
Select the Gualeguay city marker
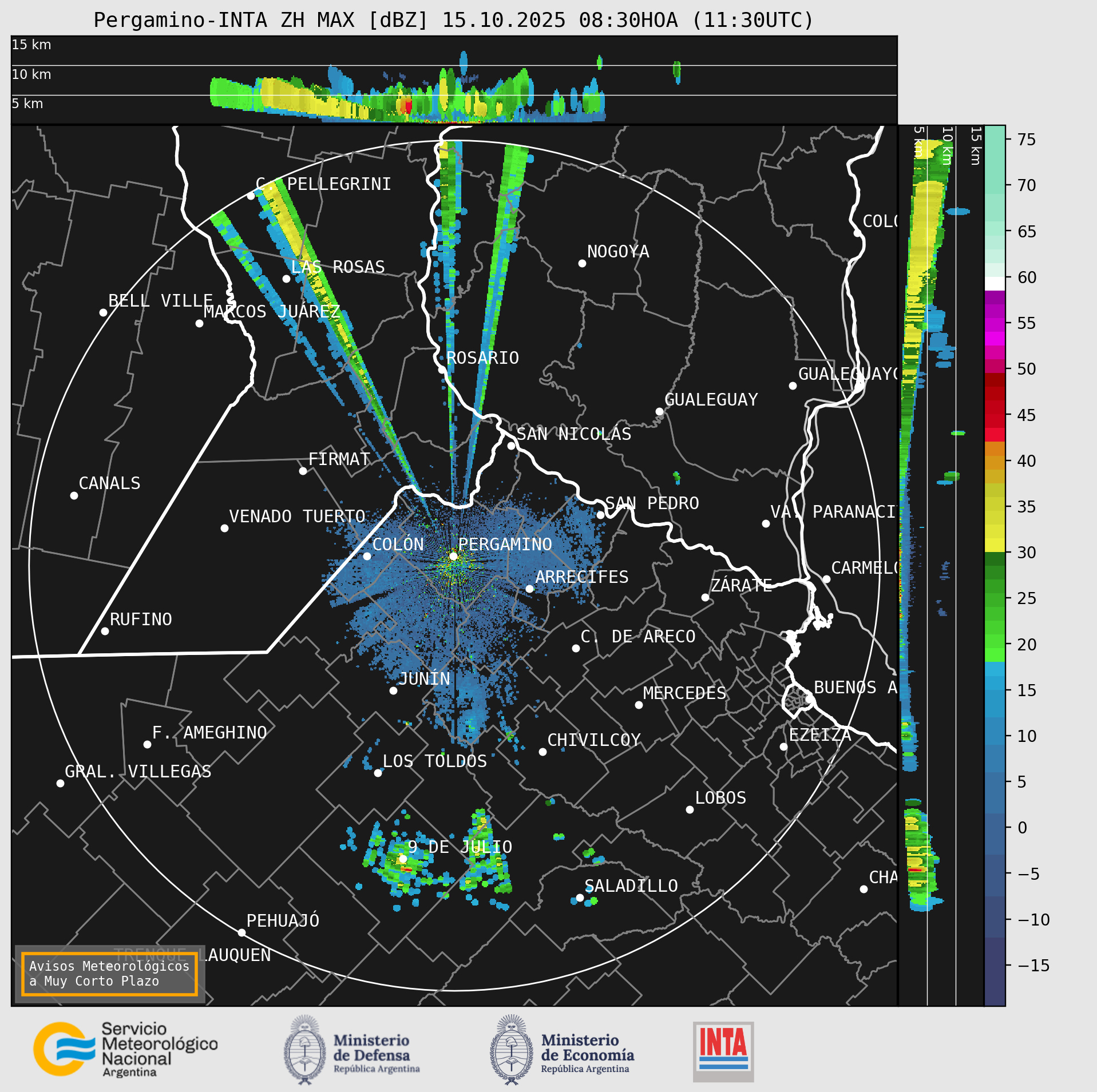tap(659, 411)
